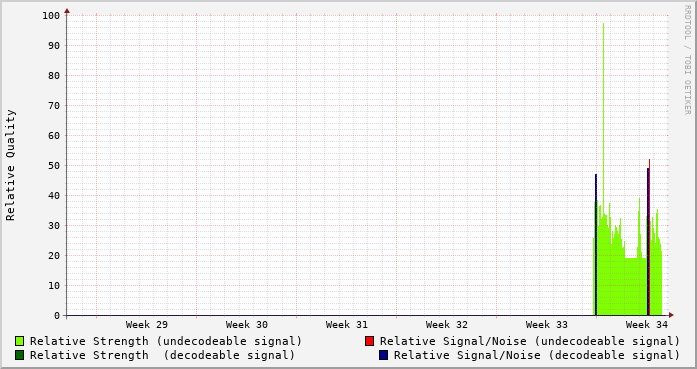Click the 50 value on y-axis

(x=54, y=165)
